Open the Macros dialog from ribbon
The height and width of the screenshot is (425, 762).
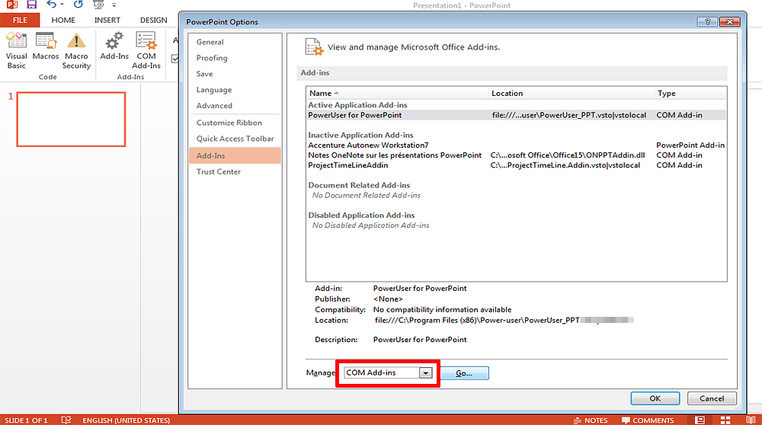click(45, 47)
